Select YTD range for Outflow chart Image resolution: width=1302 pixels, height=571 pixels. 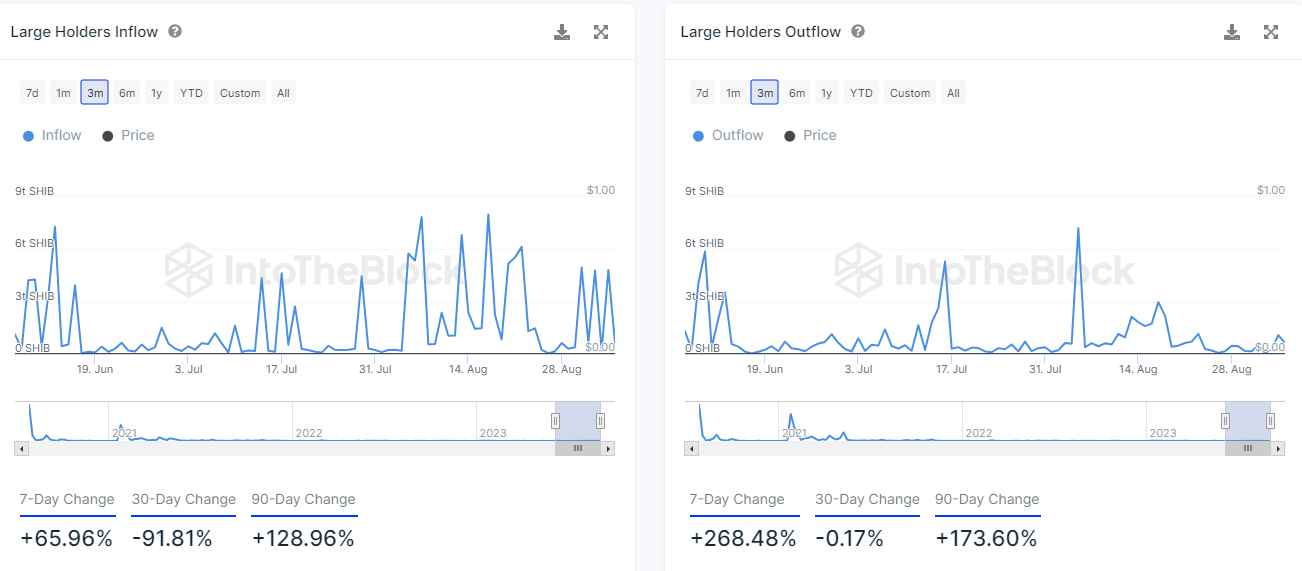click(861, 93)
